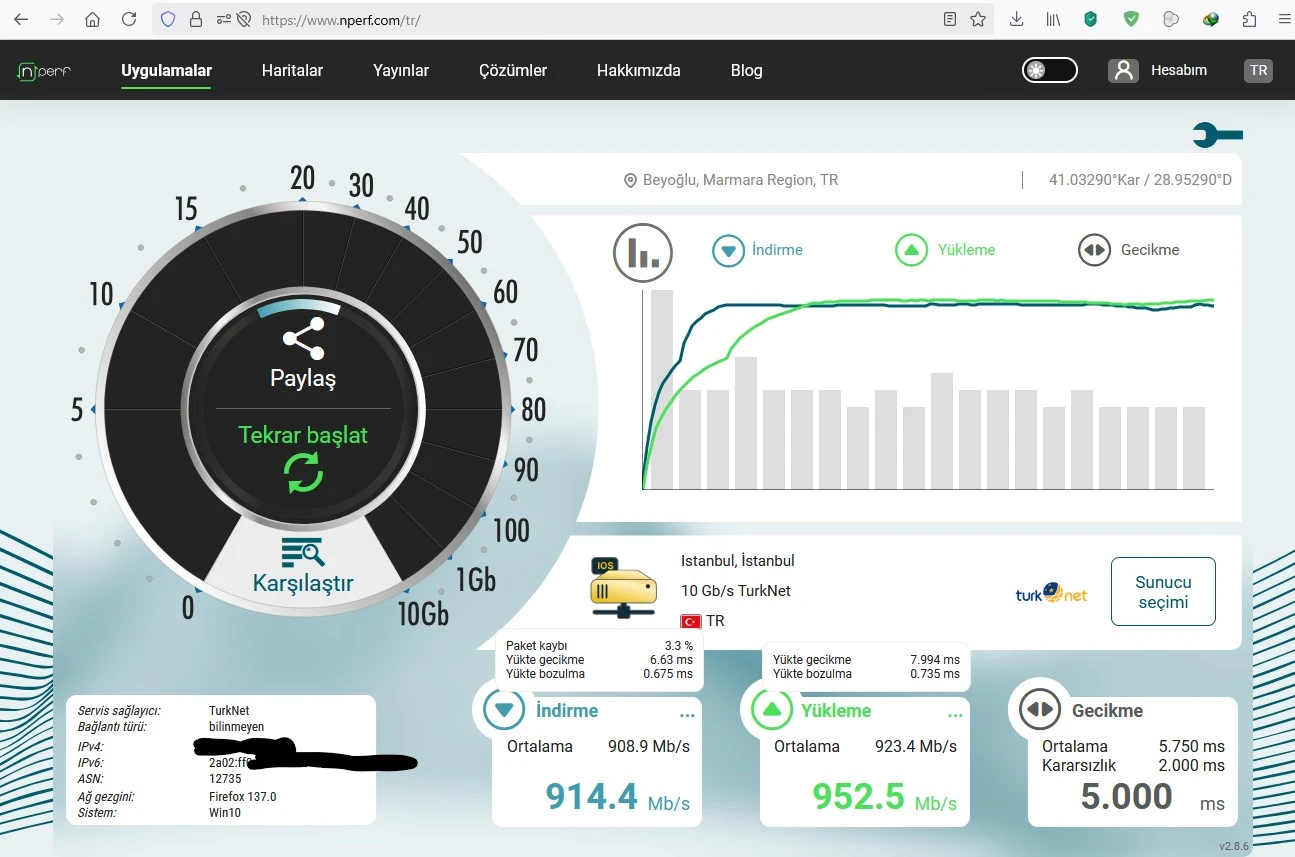This screenshot has height=857, width=1295.
Task: Open the downloads toolbar icon
Action: click(1017, 19)
